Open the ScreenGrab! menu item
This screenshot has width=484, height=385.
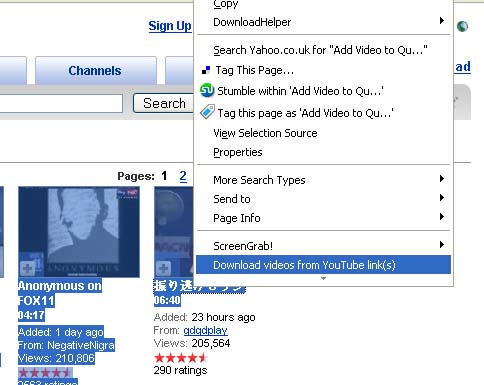click(x=323, y=246)
